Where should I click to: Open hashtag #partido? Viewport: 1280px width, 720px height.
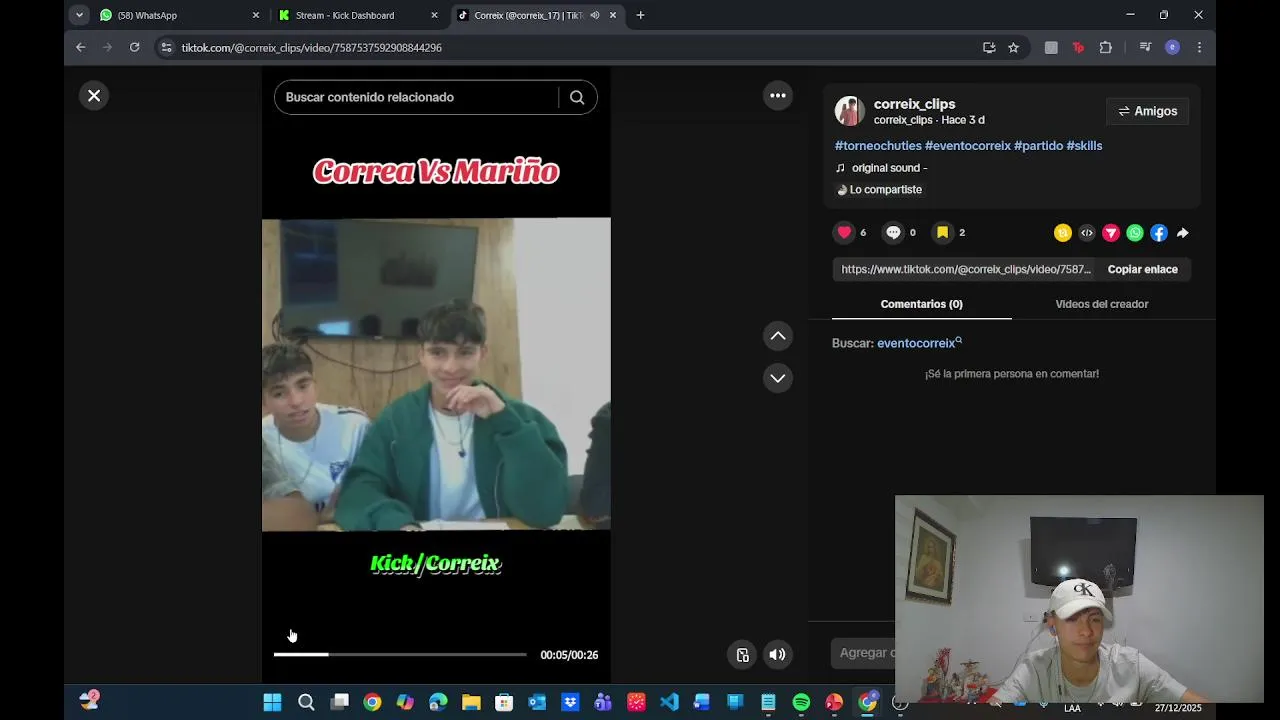[1038, 146]
